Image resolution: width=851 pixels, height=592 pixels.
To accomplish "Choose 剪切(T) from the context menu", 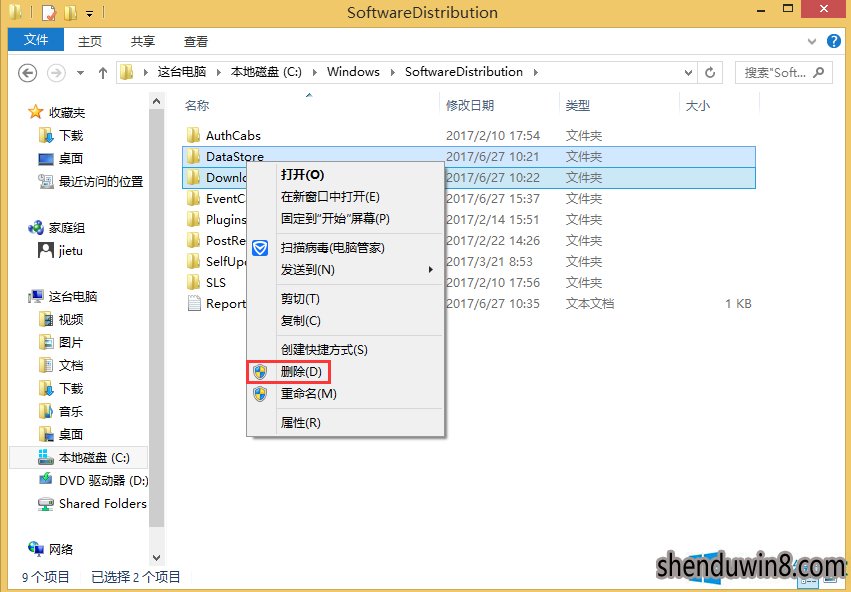I will click(x=346, y=299).
